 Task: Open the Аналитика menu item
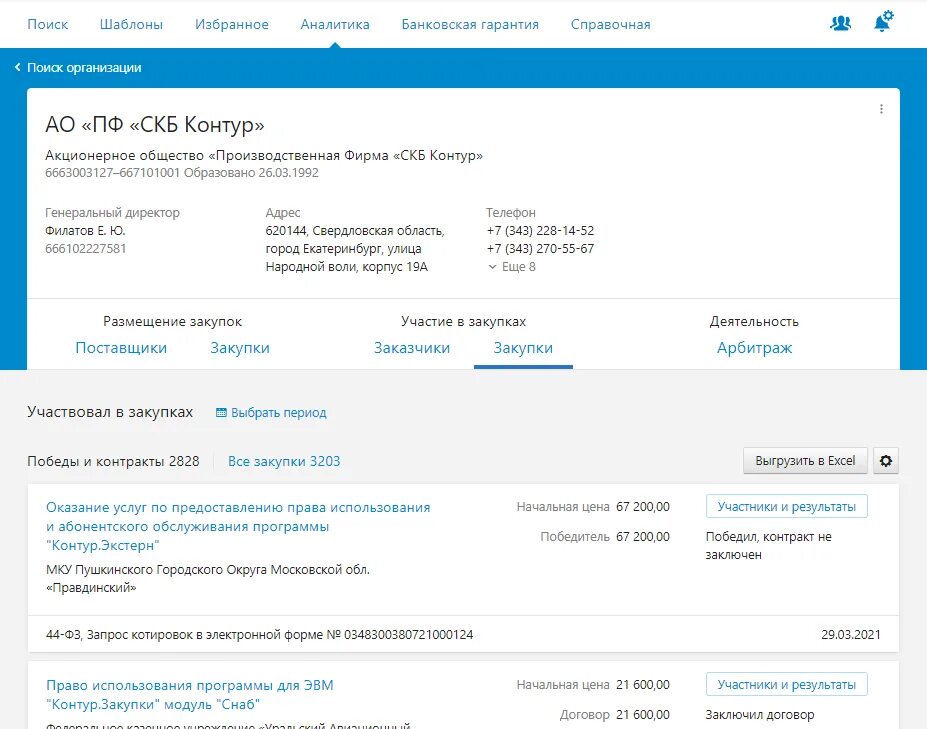pyautogui.click(x=335, y=24)
